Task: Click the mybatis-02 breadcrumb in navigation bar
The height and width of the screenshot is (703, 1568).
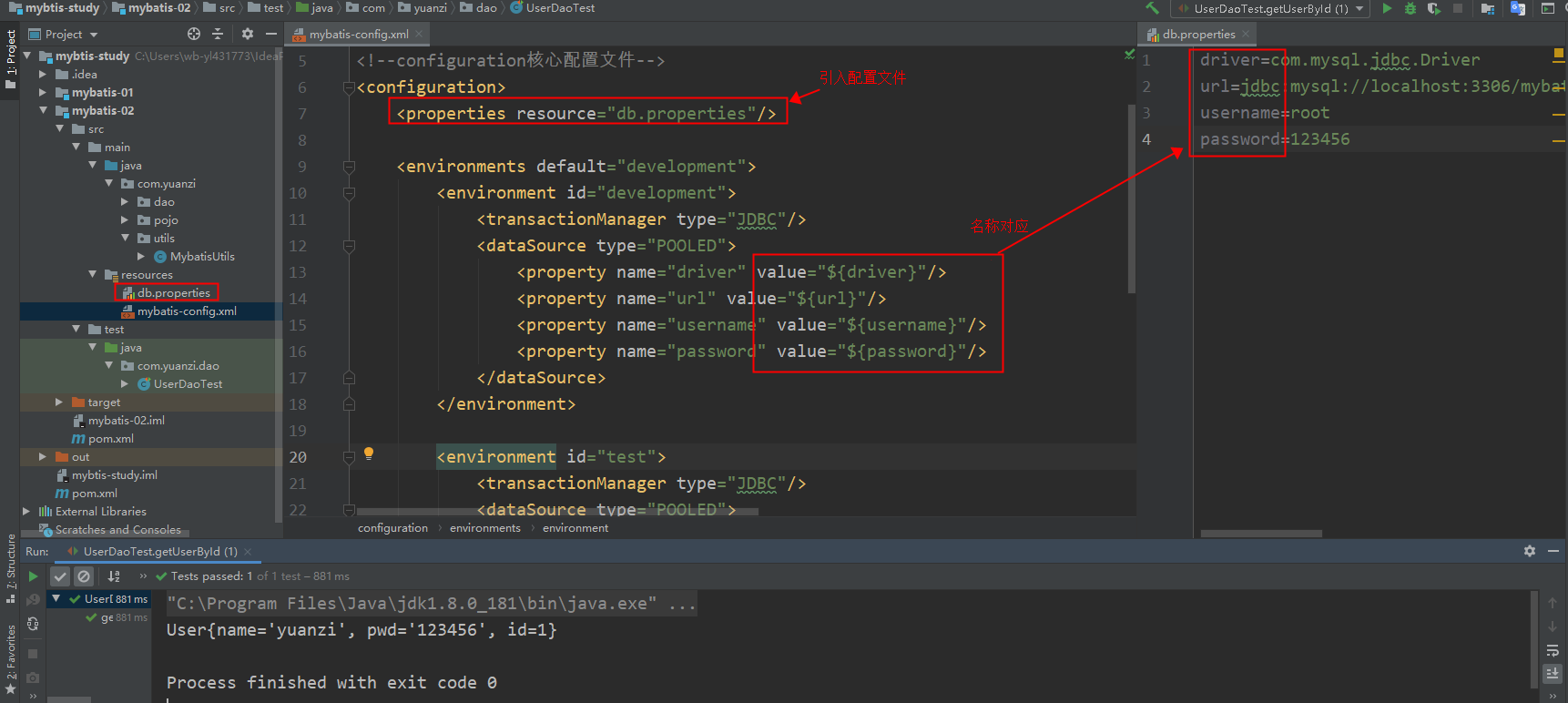Action: coord(152,8)
